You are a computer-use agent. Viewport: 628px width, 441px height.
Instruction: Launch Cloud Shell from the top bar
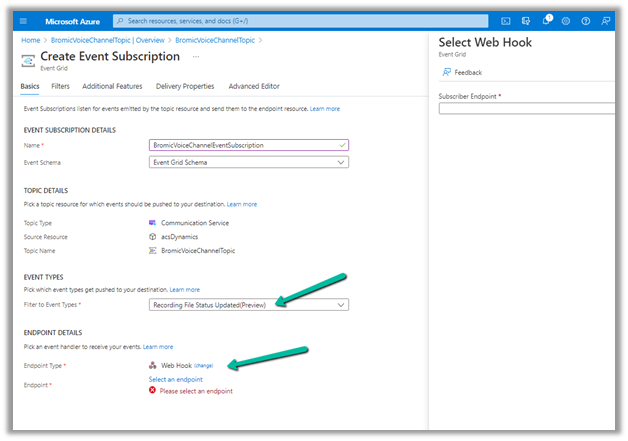coord(506,20)
